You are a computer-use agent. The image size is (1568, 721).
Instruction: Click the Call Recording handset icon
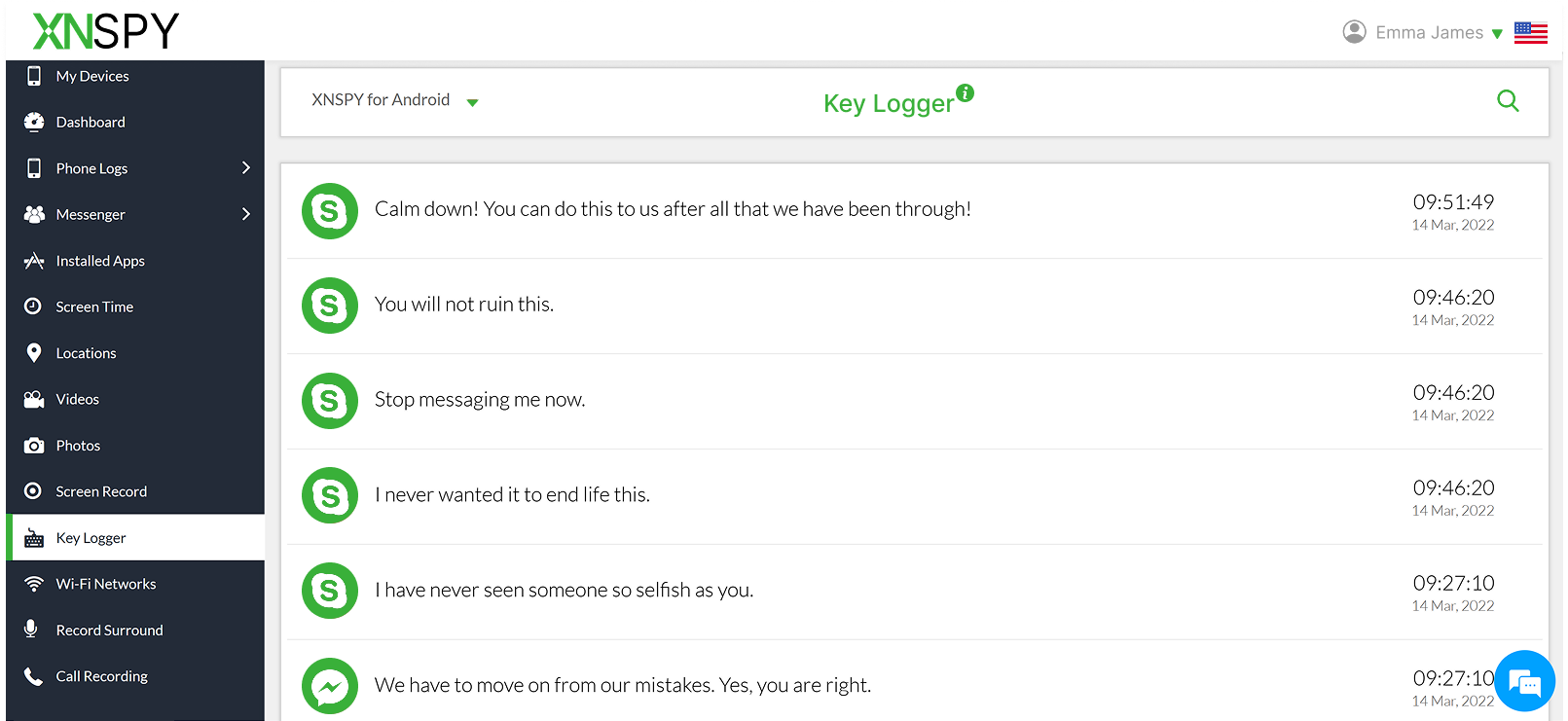(x=34, y=676)
